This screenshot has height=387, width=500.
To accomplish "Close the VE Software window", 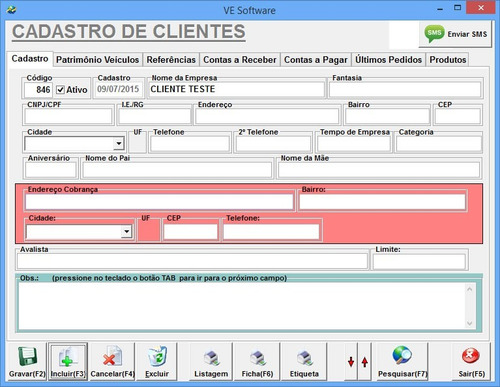I will [x=480, y=8].
